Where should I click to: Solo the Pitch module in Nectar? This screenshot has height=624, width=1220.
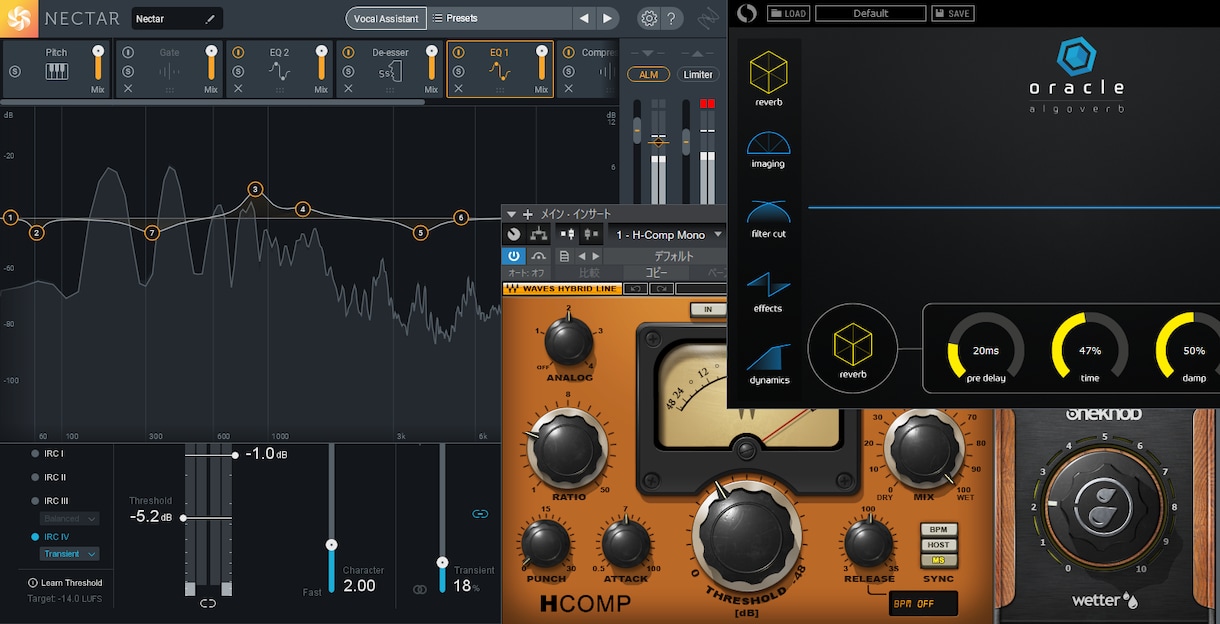pyautogui.click(x=15, y=71)
